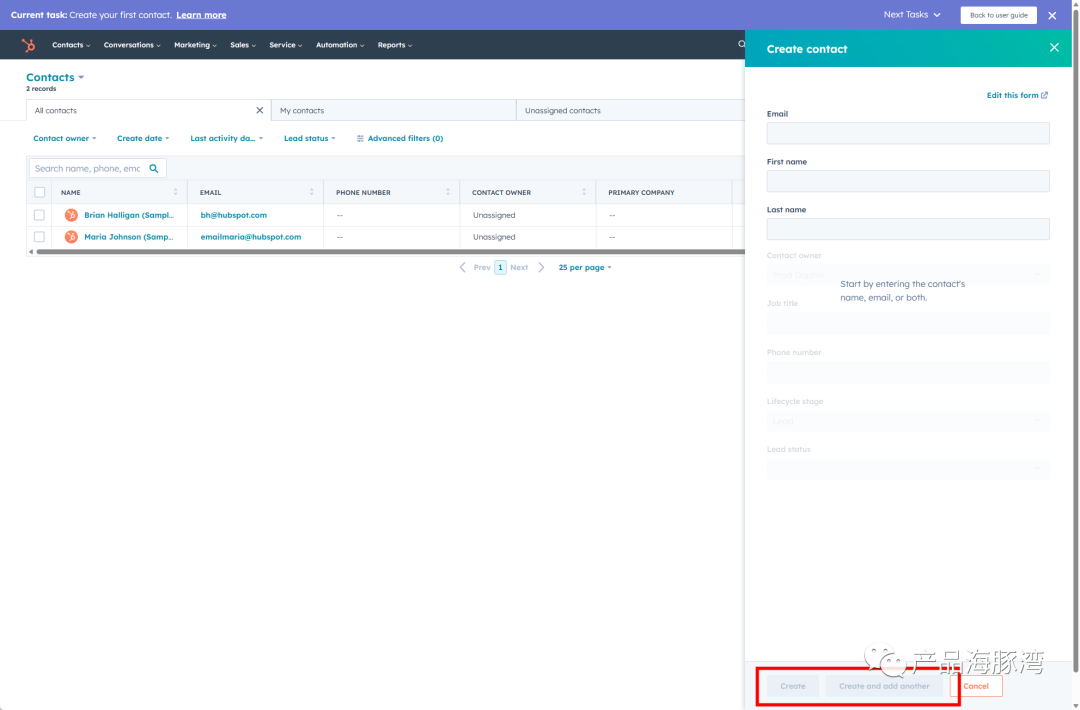Open Brian Halligan's contact avatar icon
Viewport: 1080px width, 710px height.
coord(71,215)
